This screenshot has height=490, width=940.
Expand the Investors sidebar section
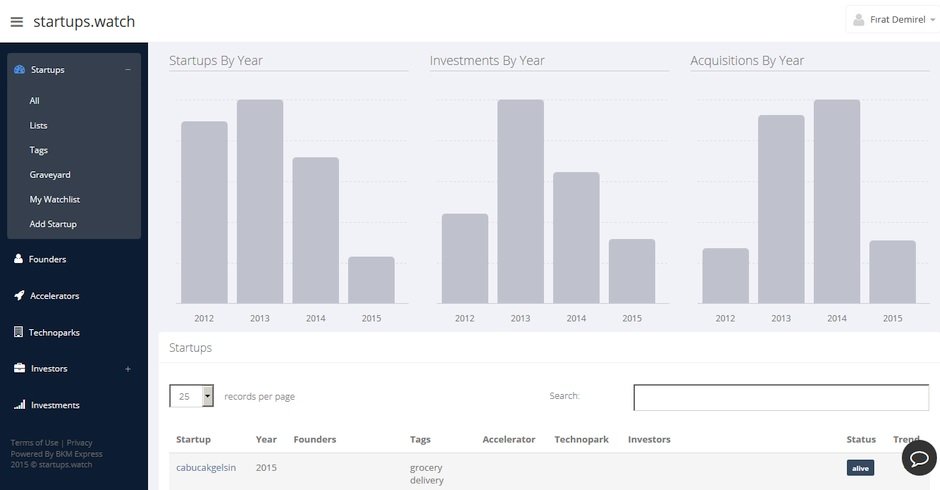(127, 369)
